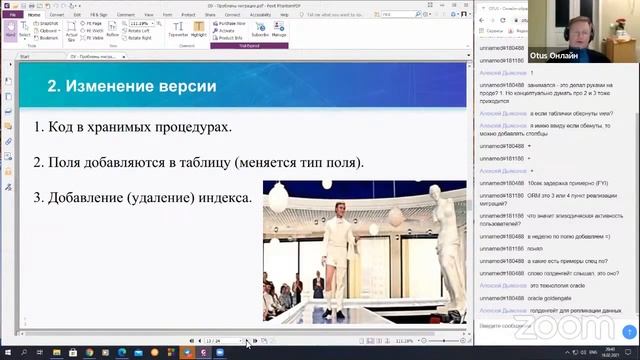Go to first page button
Screen dimensions: 640x360
coord(192,341)
